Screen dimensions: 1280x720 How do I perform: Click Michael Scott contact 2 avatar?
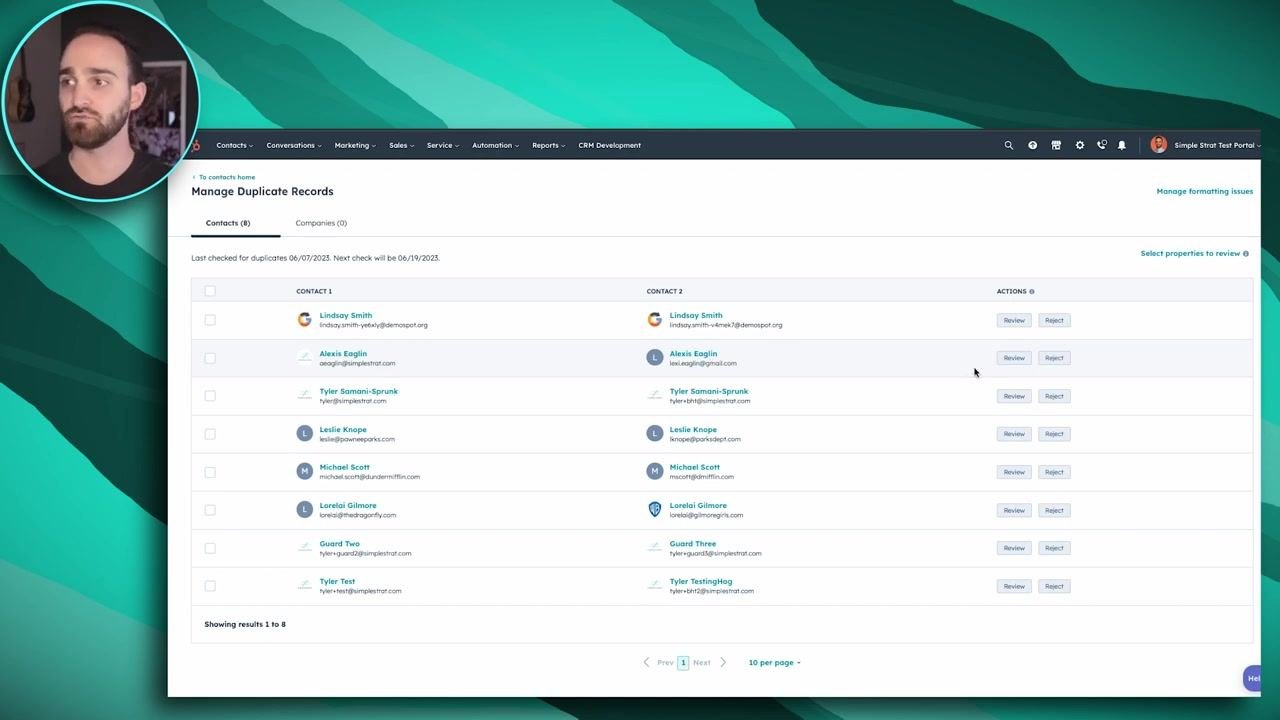[654, 472]
